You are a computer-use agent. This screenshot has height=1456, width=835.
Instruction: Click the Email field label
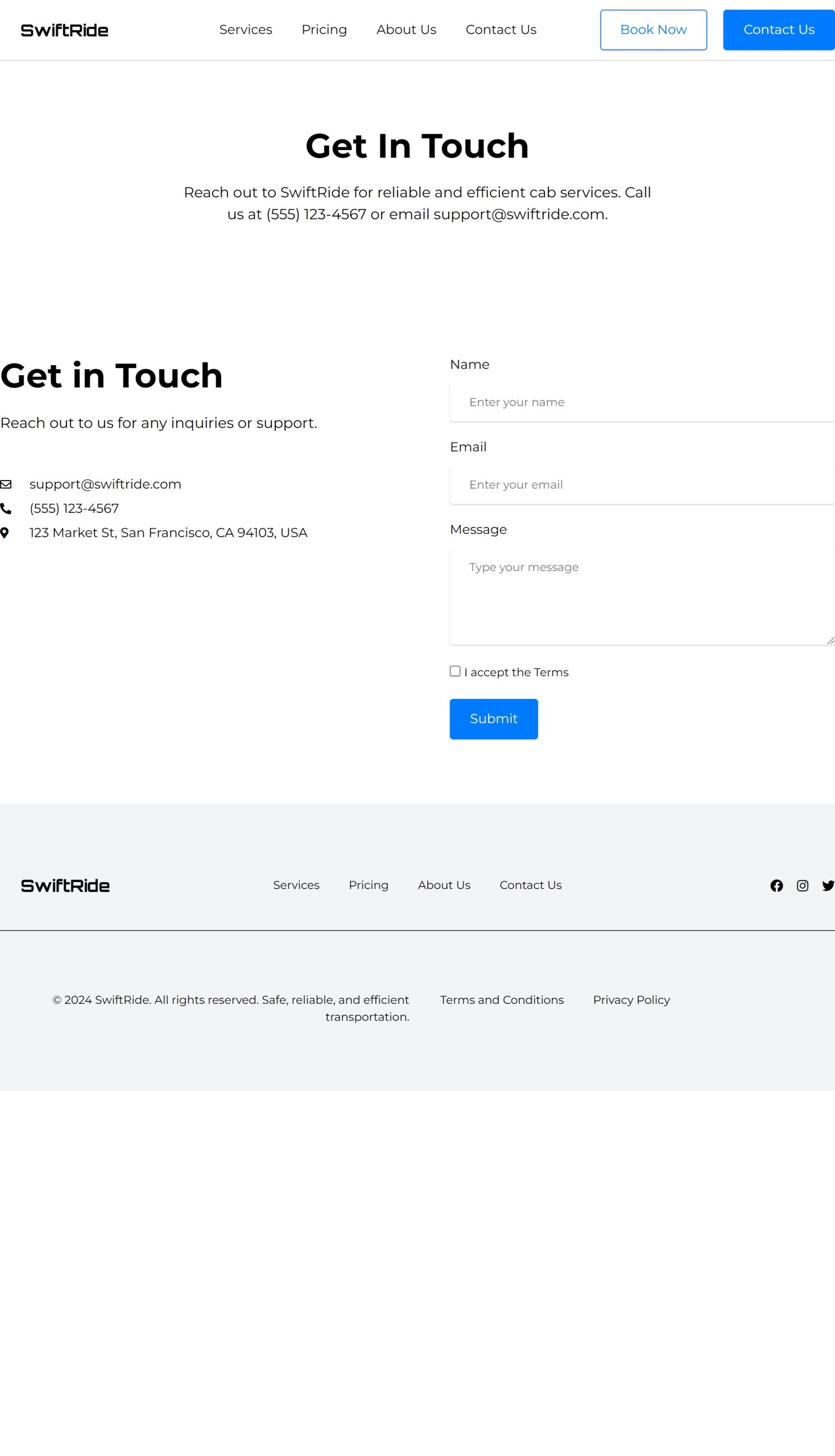click(468, 446)
